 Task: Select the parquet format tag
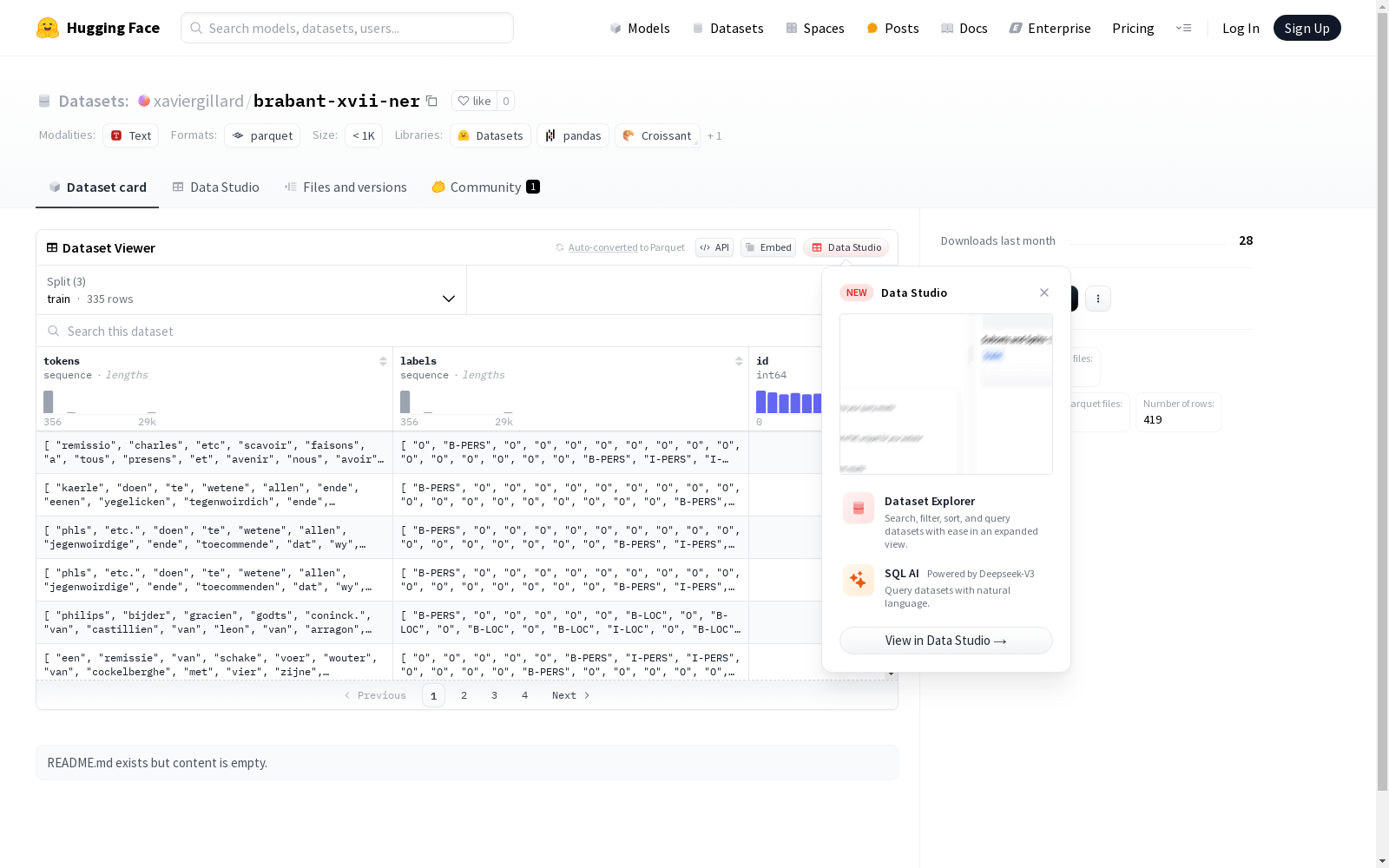tap(262, 135)
